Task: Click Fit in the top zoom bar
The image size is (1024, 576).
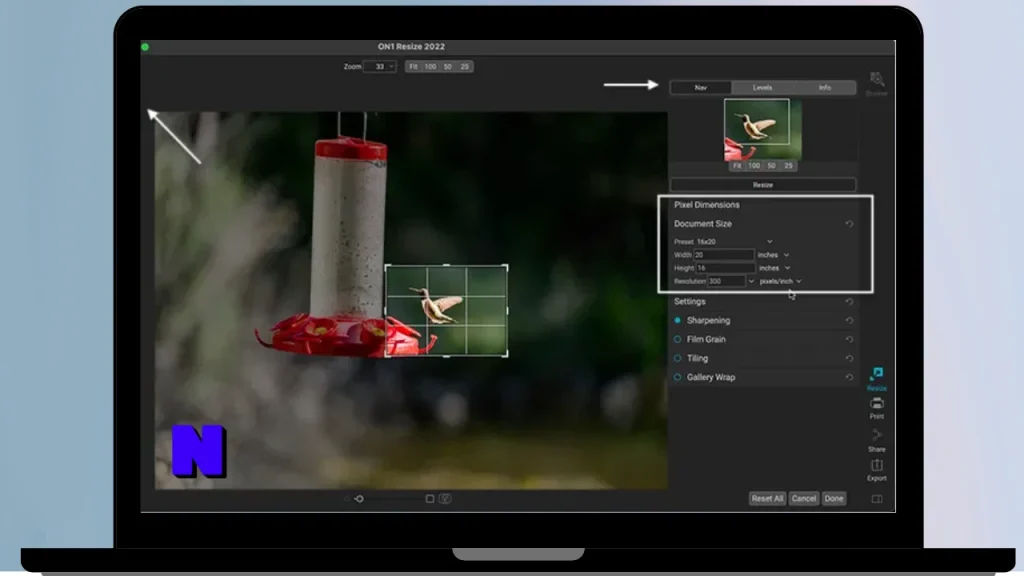Action: (x=413, y=67)
